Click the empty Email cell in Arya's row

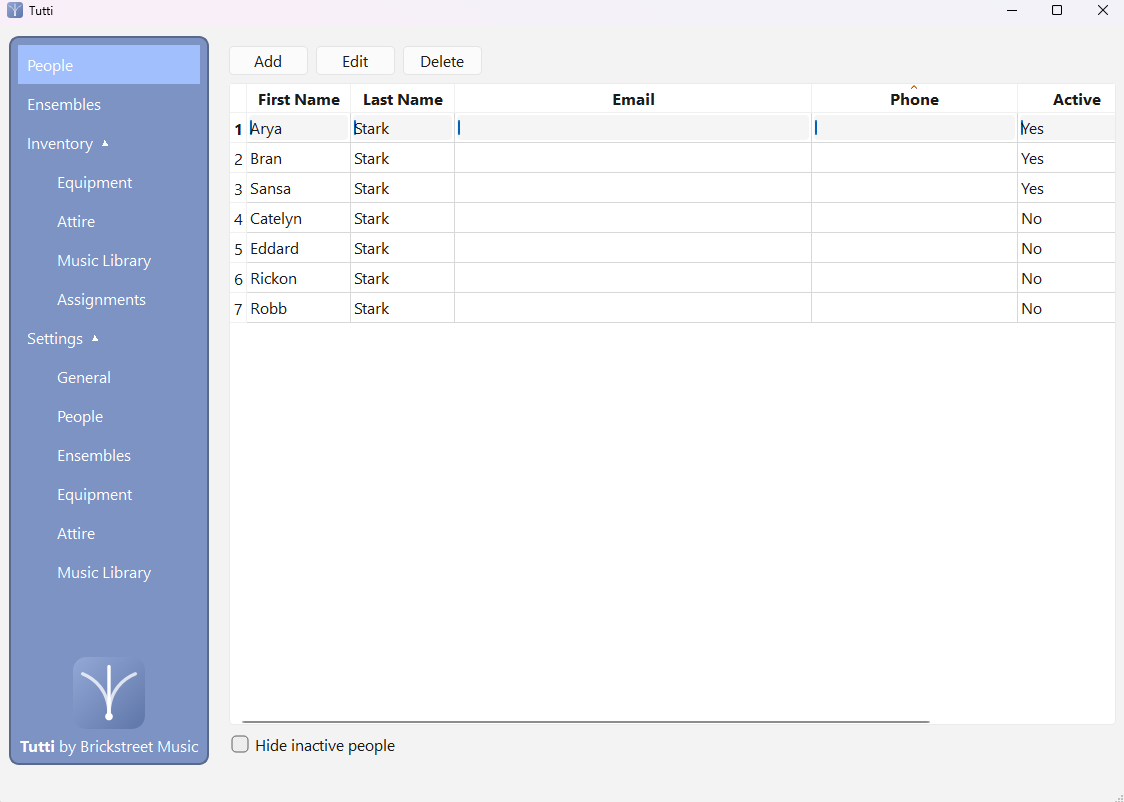[x=633, y=128]
